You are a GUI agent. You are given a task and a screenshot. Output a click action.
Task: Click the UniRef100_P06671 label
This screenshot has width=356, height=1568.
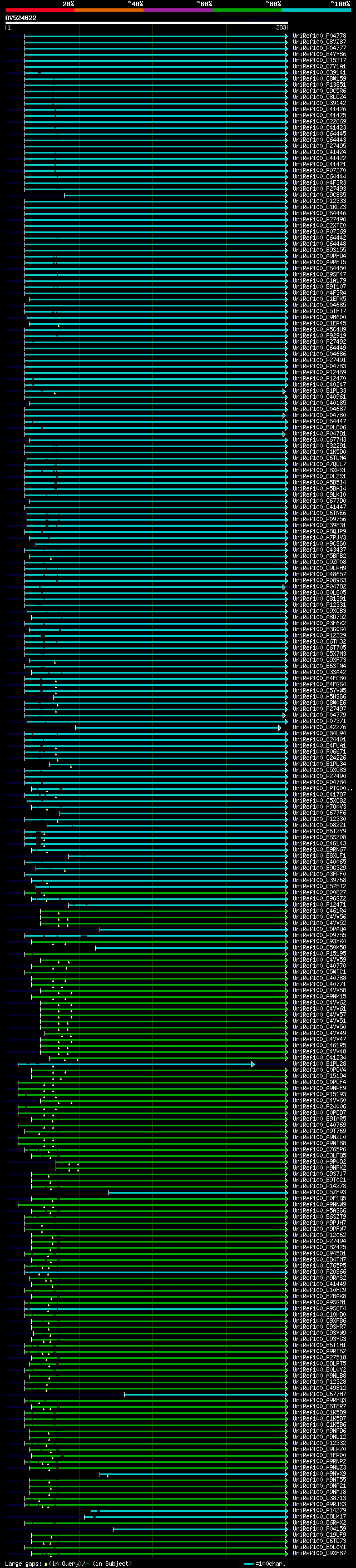coord(319,752)
